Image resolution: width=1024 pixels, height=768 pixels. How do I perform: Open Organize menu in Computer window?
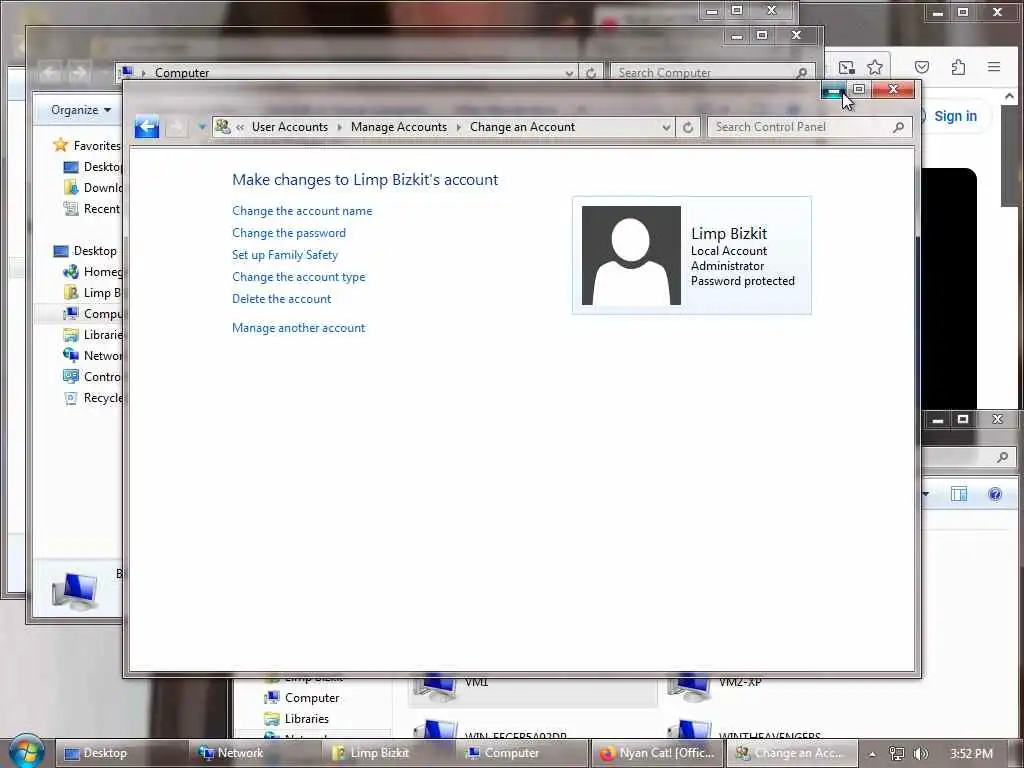tap(81, 110)
